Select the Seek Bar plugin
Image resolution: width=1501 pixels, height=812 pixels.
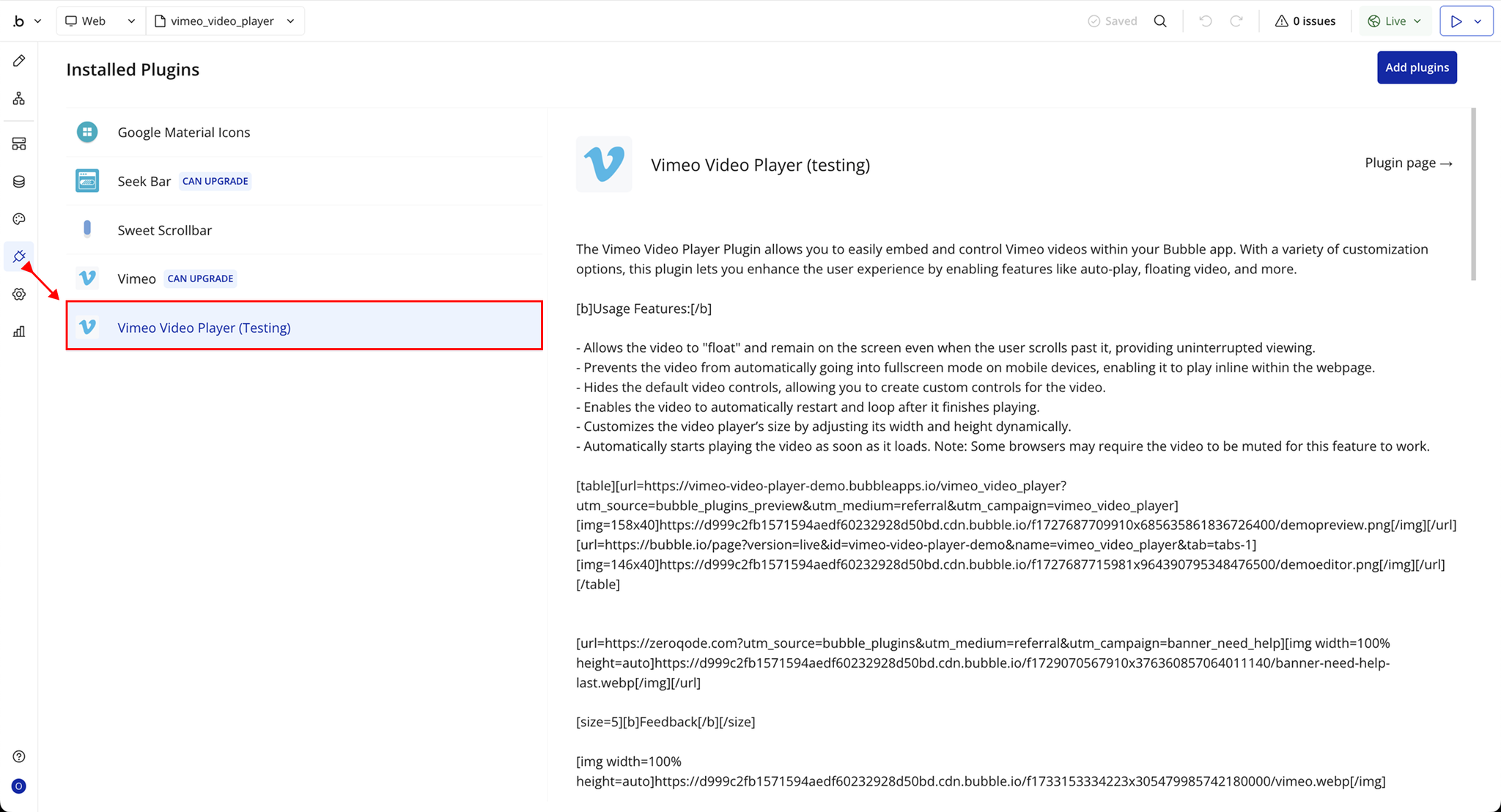144,181
